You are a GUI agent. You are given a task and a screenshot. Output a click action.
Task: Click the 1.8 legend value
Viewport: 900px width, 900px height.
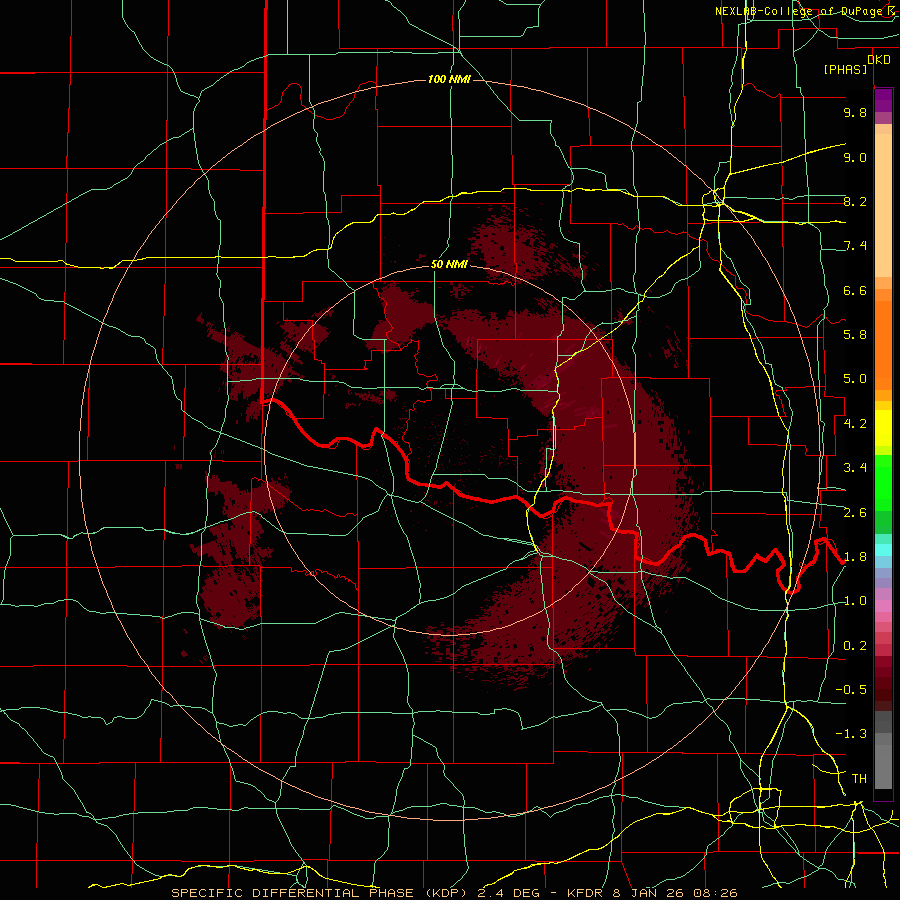click(x=855, y=557)
